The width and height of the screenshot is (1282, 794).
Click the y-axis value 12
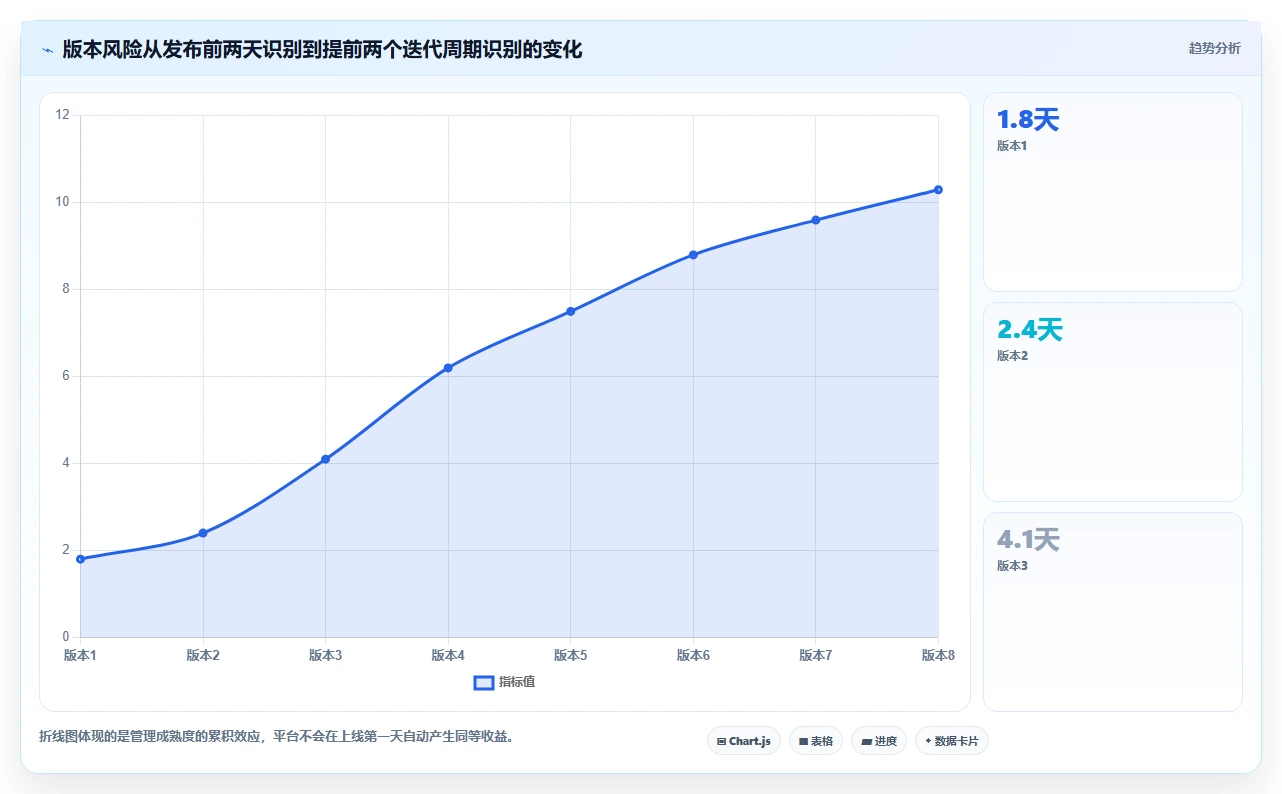click(63, 115)
